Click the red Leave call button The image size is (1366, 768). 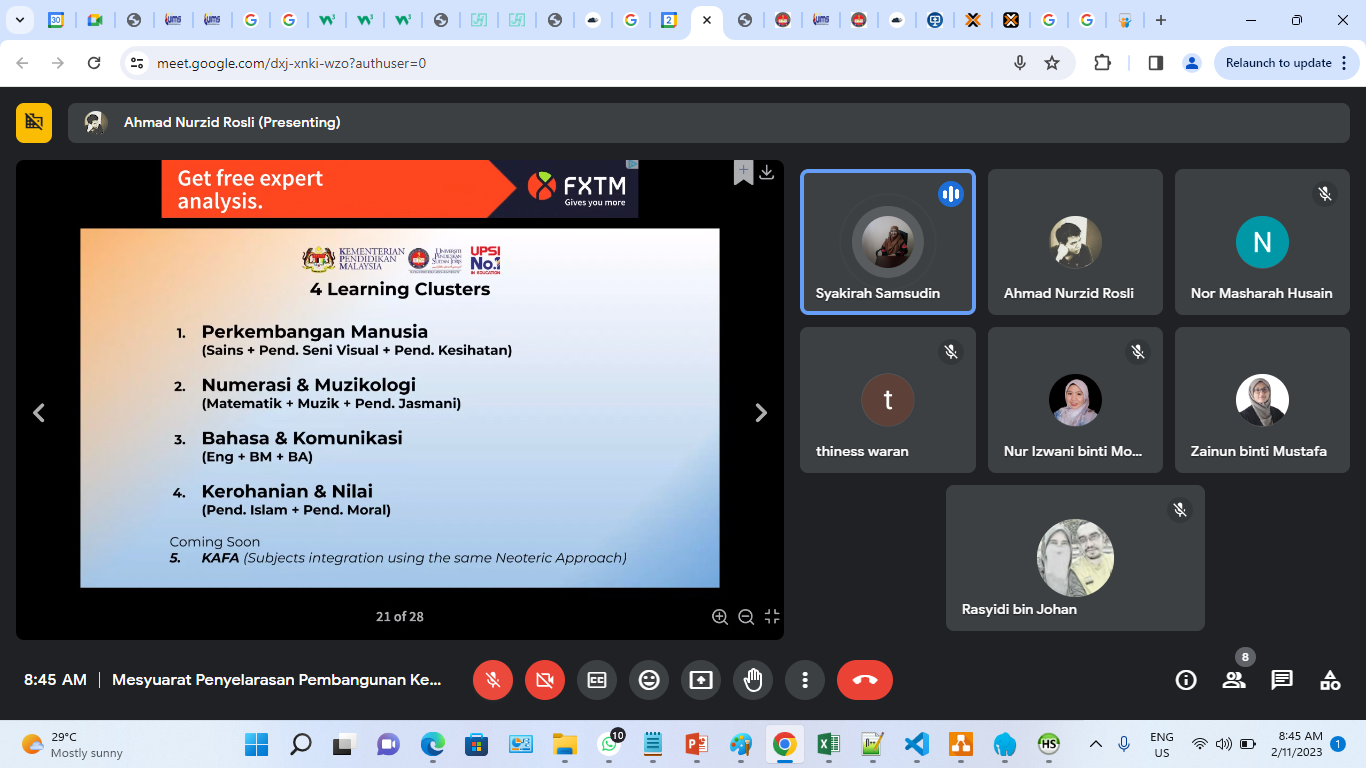865,680
